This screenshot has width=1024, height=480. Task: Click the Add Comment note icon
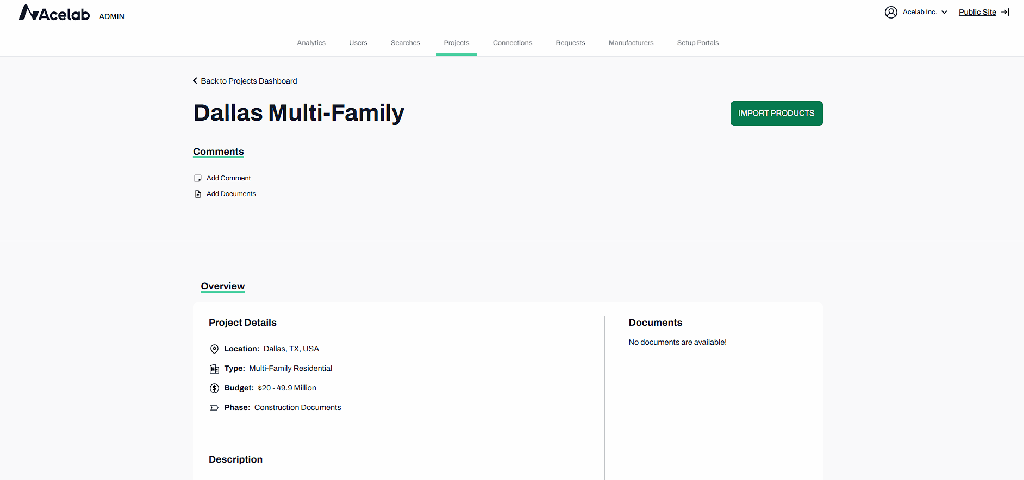point(198,178)
